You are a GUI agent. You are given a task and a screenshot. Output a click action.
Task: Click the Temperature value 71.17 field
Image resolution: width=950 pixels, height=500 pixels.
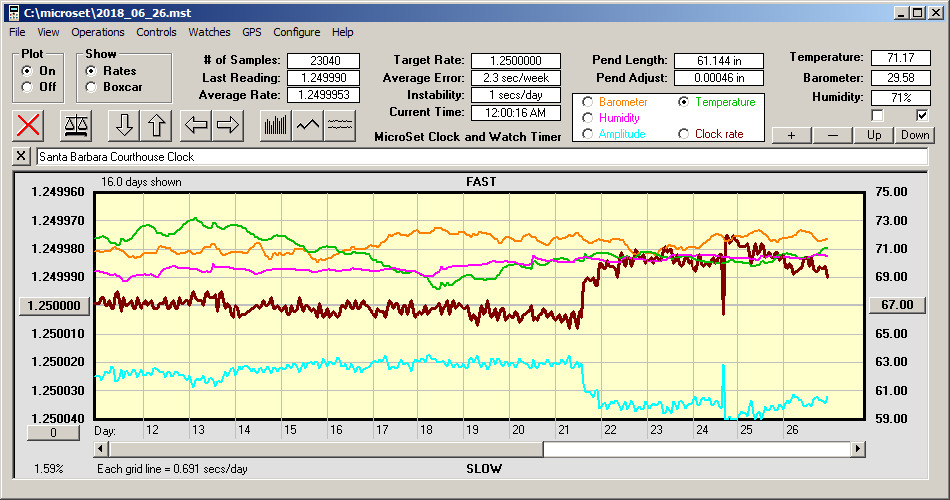coord(900,58)
